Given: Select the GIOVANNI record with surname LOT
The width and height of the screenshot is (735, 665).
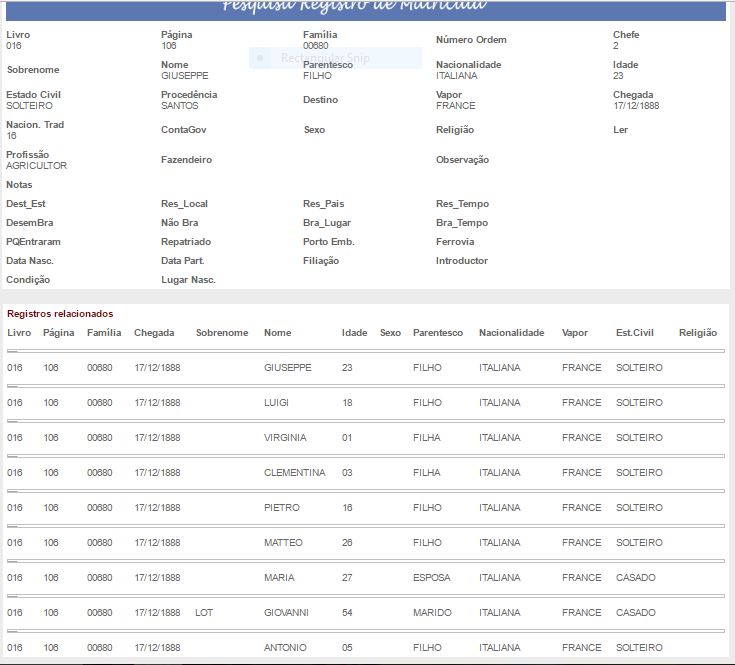Looking at the screenshot, I should [286, 613].
